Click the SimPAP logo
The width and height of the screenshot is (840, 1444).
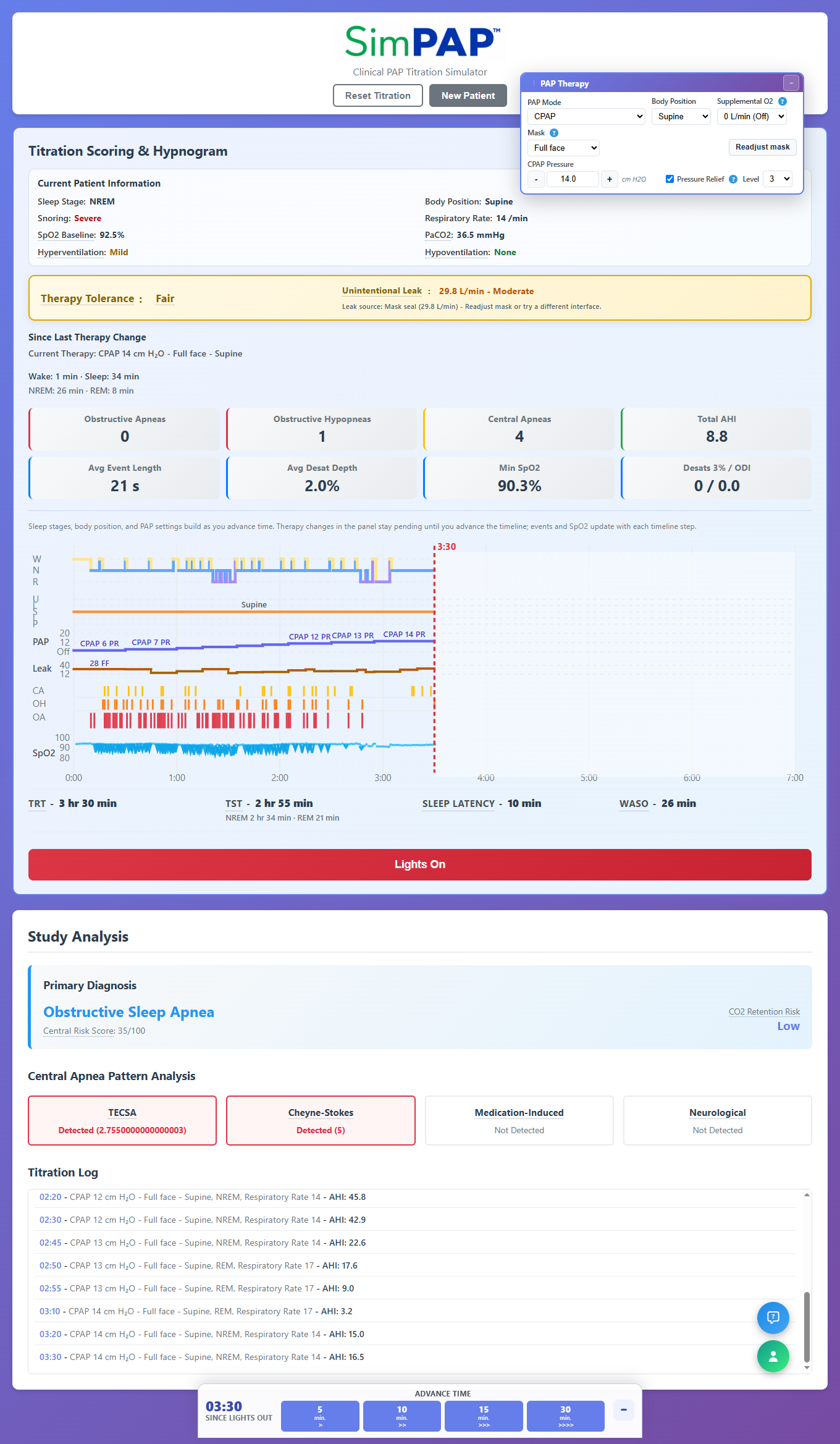[421, 42]
